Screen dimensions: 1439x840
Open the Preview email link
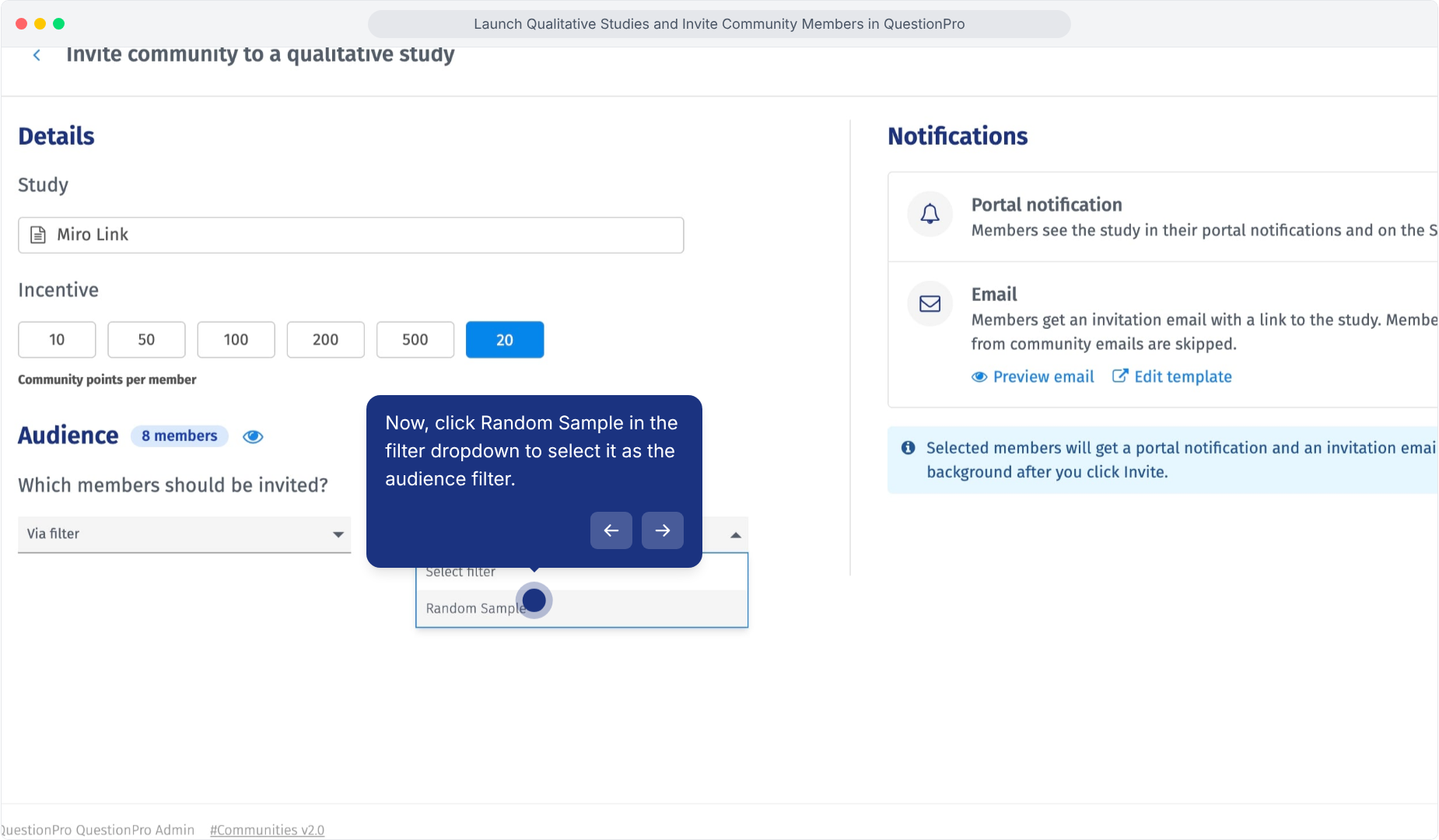(x=1033, y=377)
